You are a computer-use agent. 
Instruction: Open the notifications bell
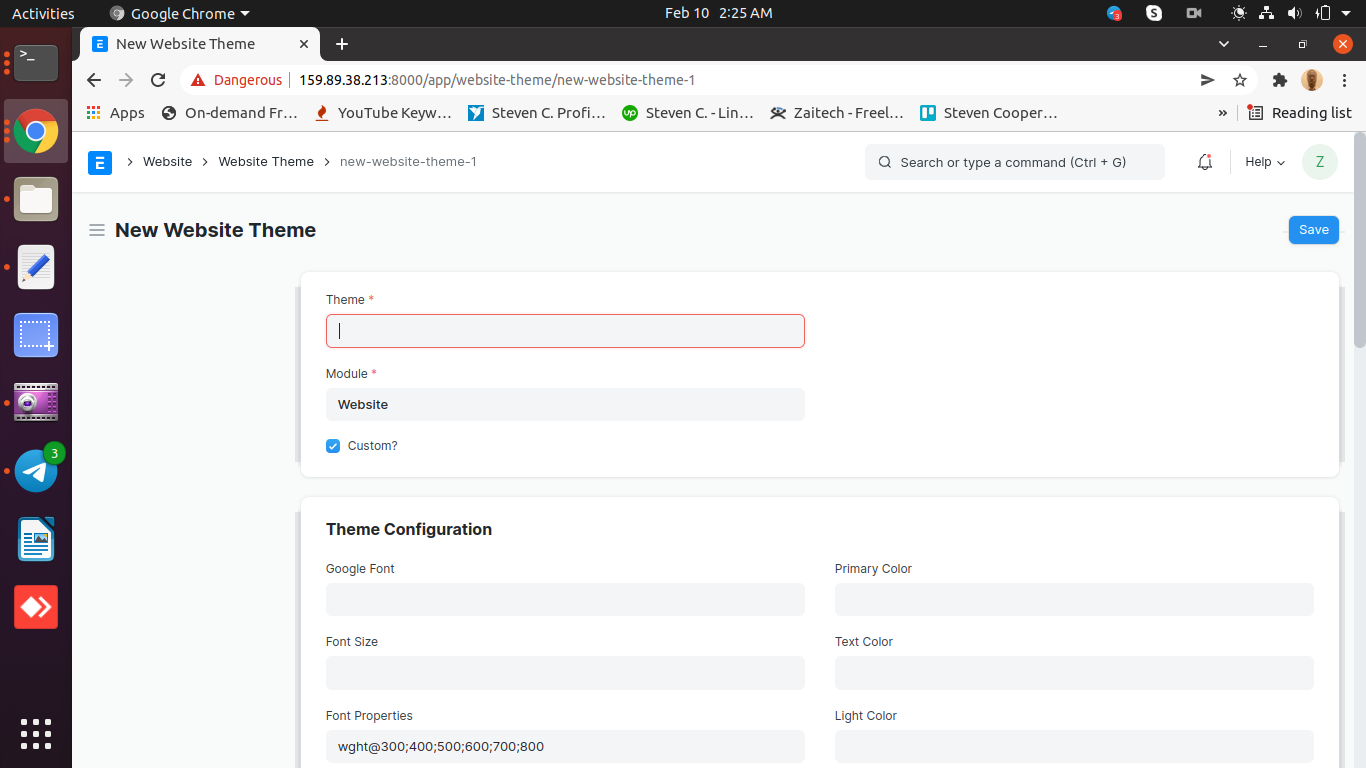1204,161
